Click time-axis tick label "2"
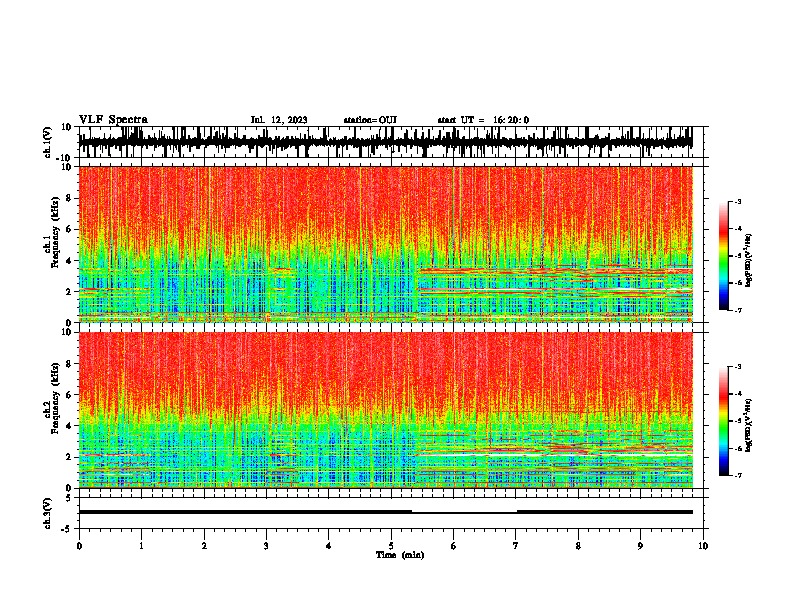 (204, 546)
